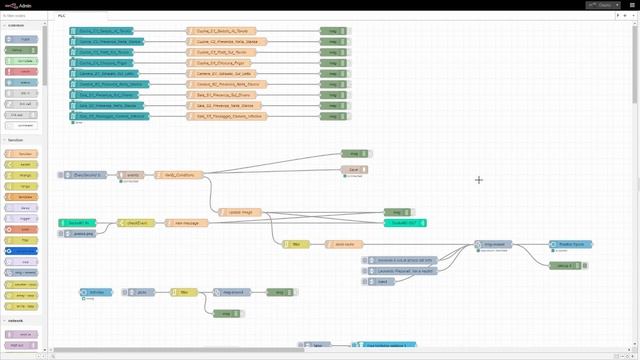
Task: Toggle debug node on the Camera_Z1 row
Action: (349, 73)
